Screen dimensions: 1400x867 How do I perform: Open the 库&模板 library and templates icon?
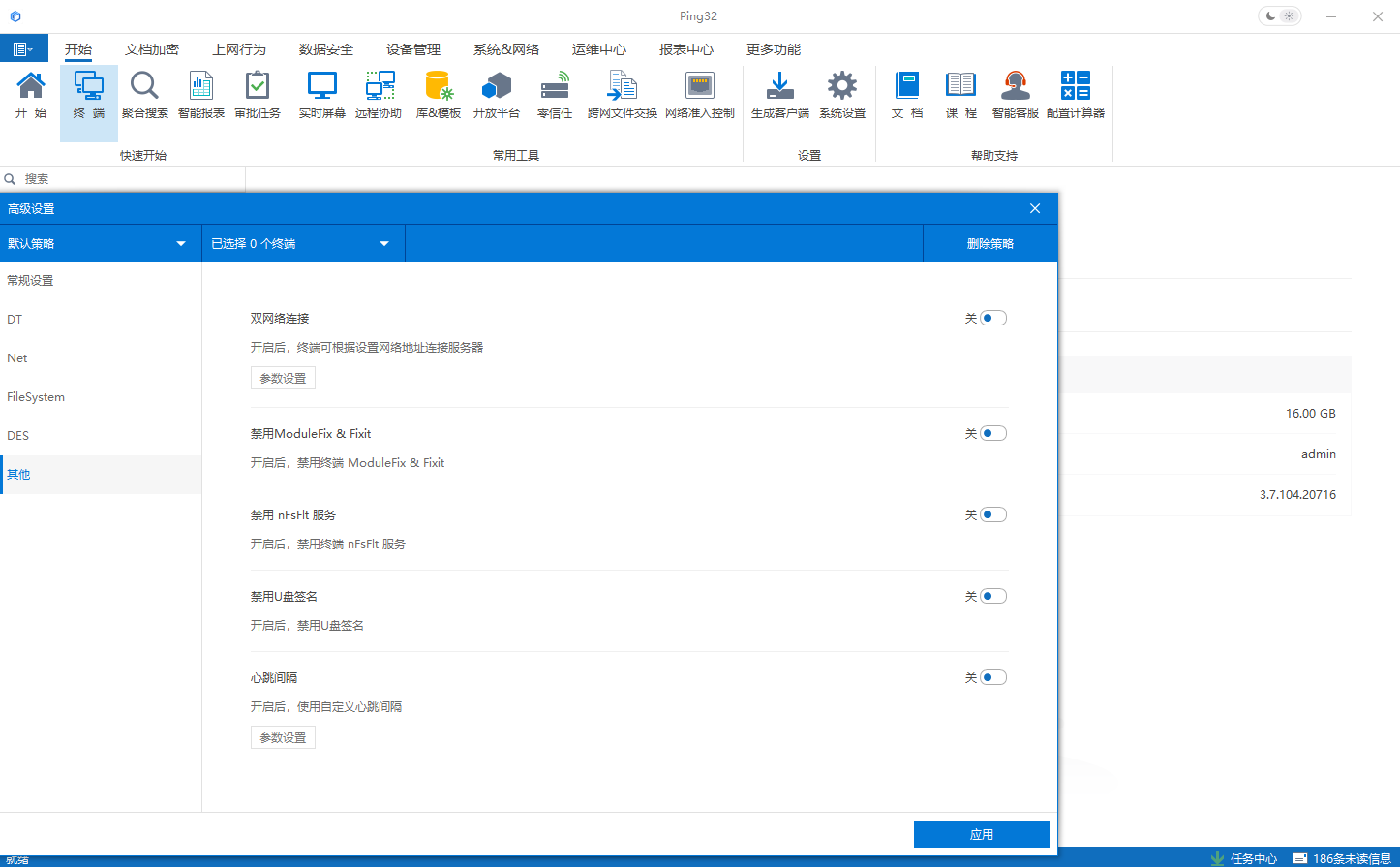[439, 96]
